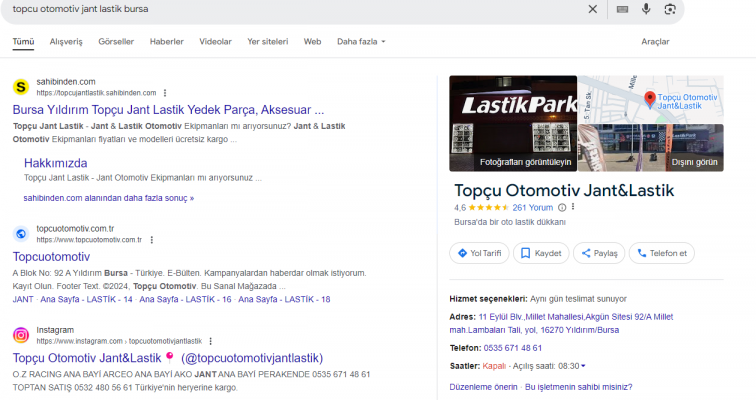Screen dimensions: 756x400
Task: Open the Web tab
Action: tap(312, 41)
